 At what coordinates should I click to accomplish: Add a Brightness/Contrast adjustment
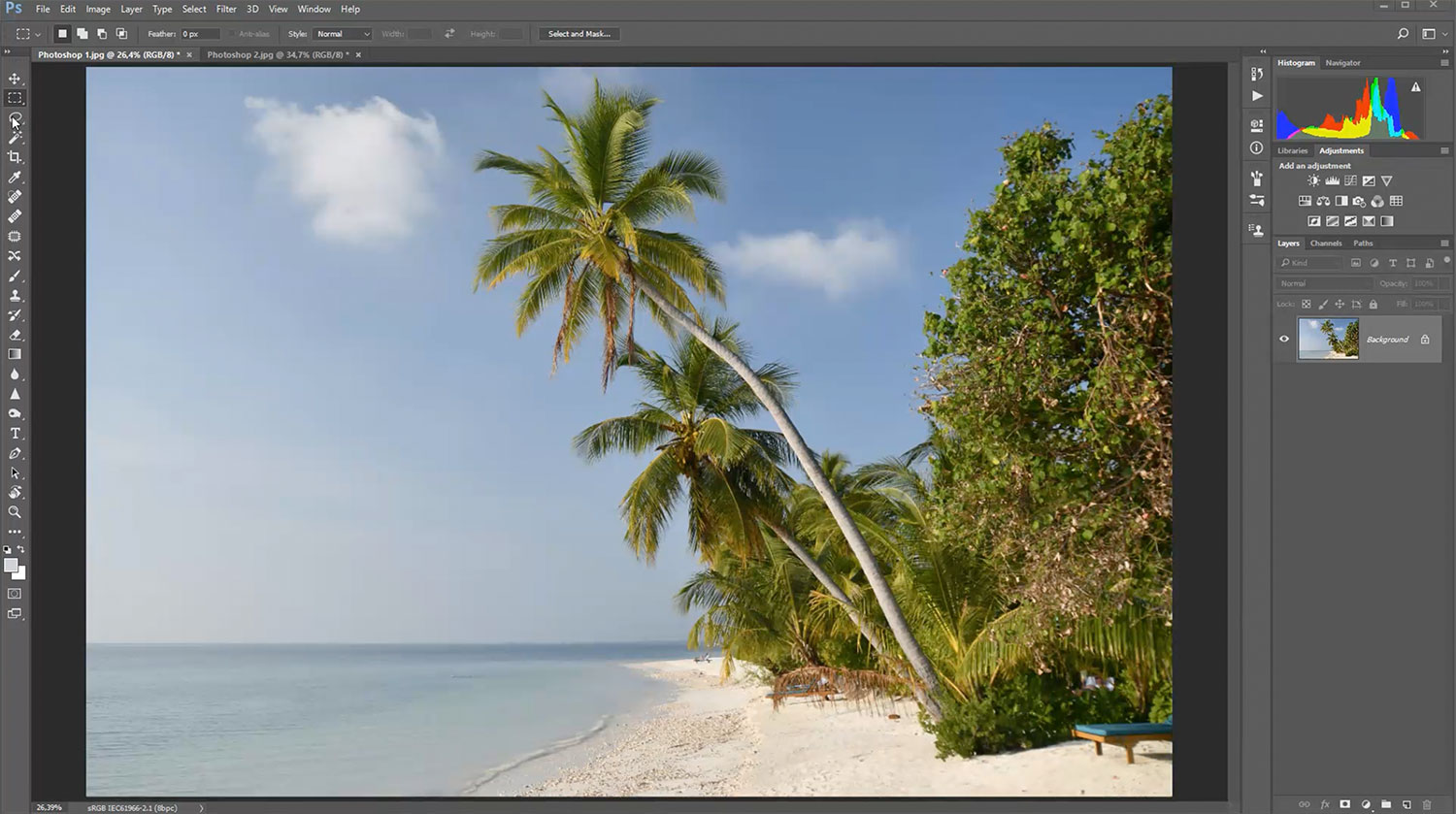1313,181
